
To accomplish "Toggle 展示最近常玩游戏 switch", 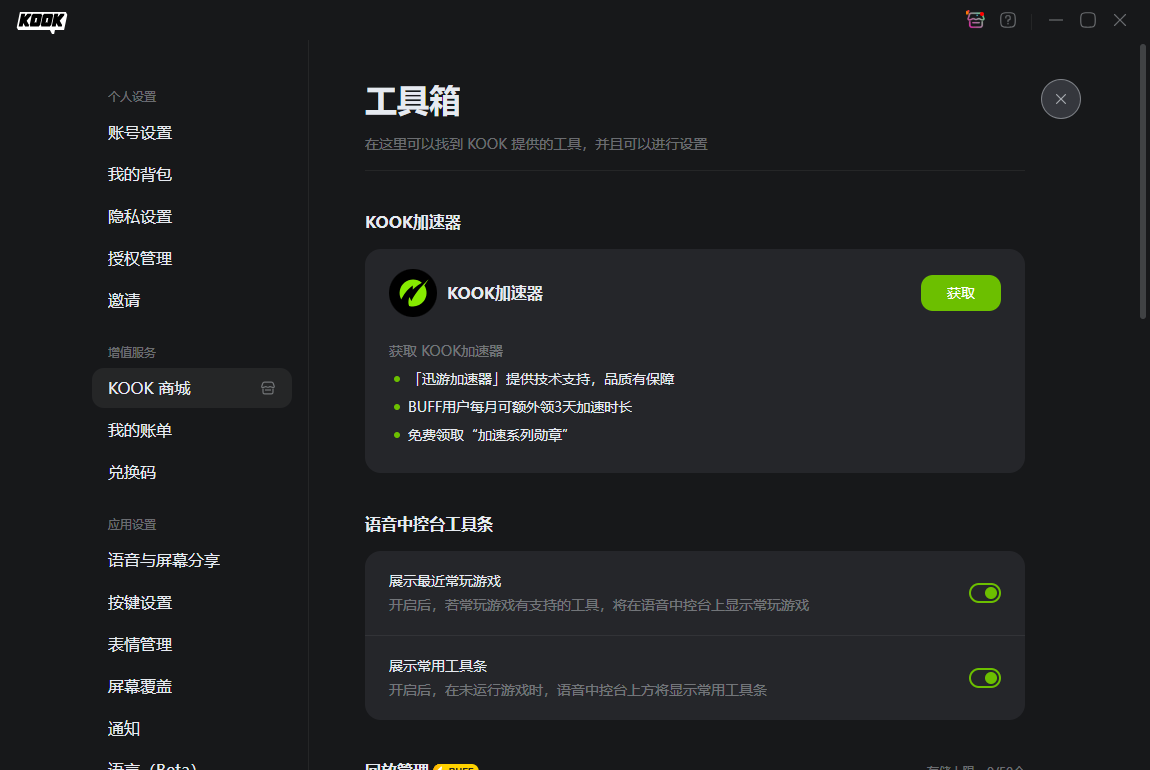I will (x=984, y=593).
